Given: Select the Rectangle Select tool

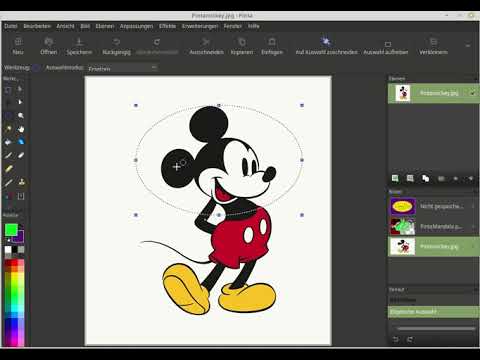Looking at the screenshot, I should click(x=8, y=89).
